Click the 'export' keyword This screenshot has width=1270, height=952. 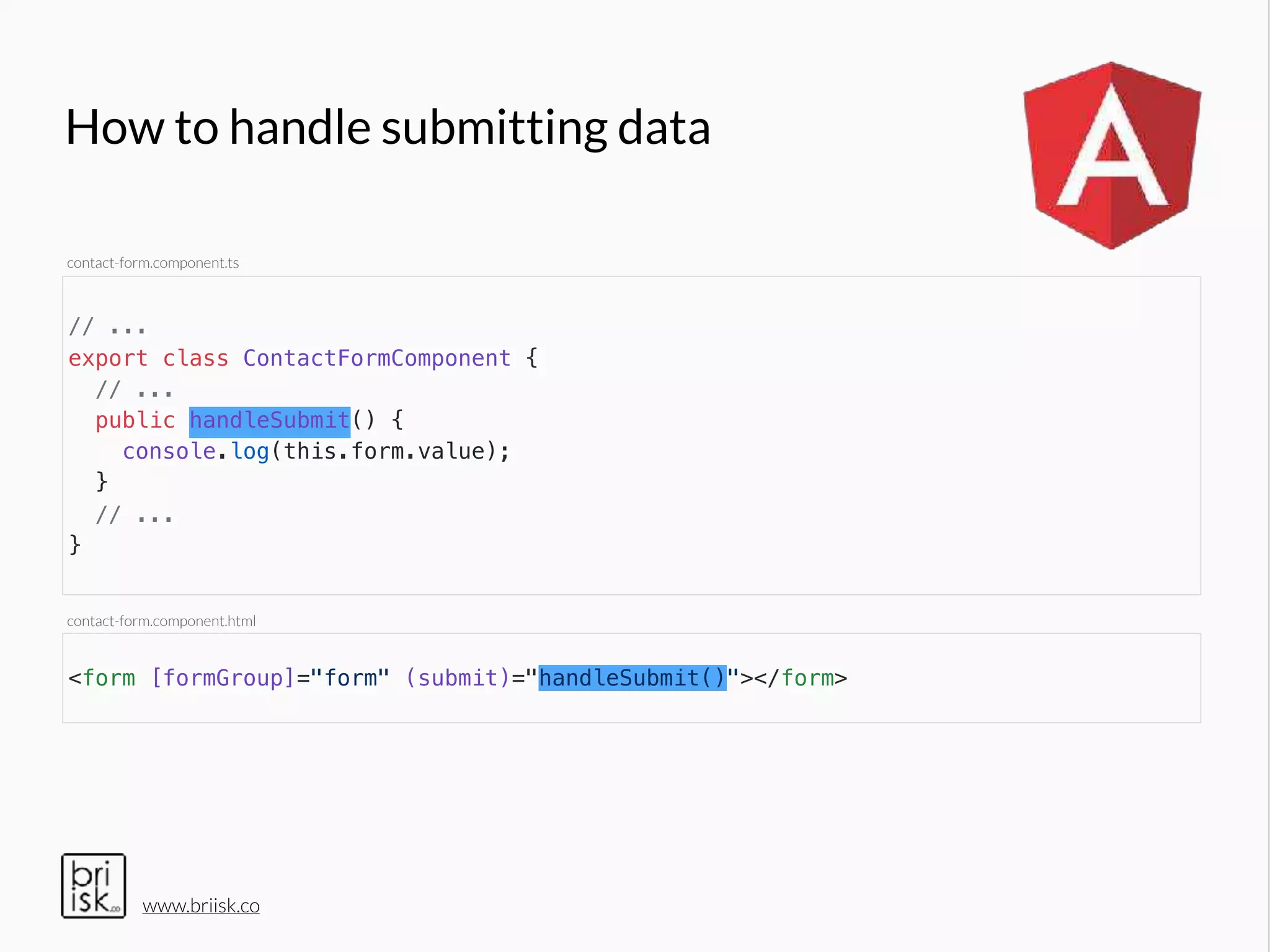(108, 359)
